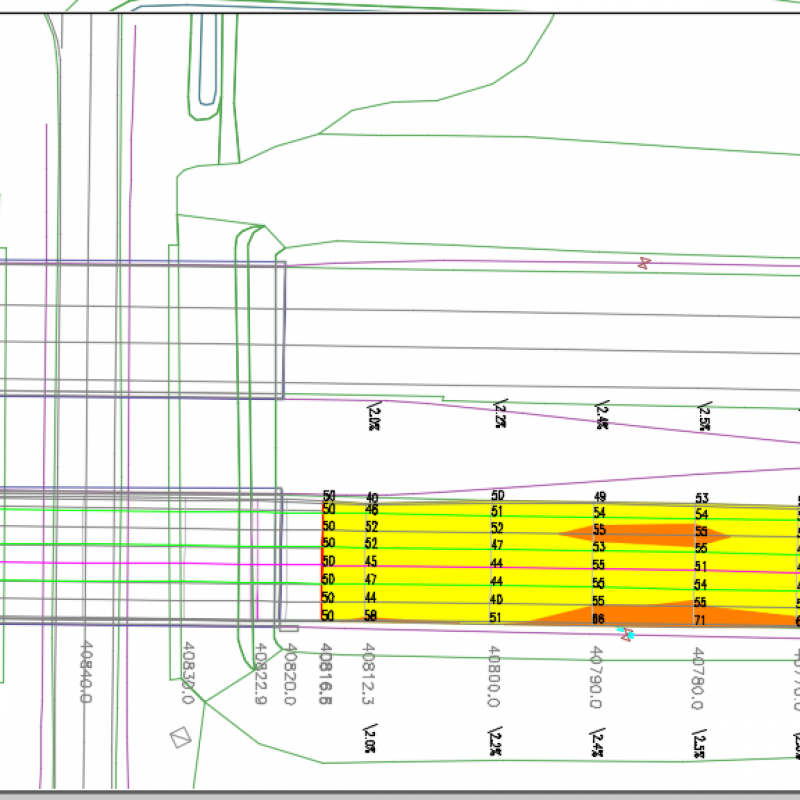Select the red arrow marker on upper road edge
This screenshot has height=800, width=800.
tap(645, 263)
